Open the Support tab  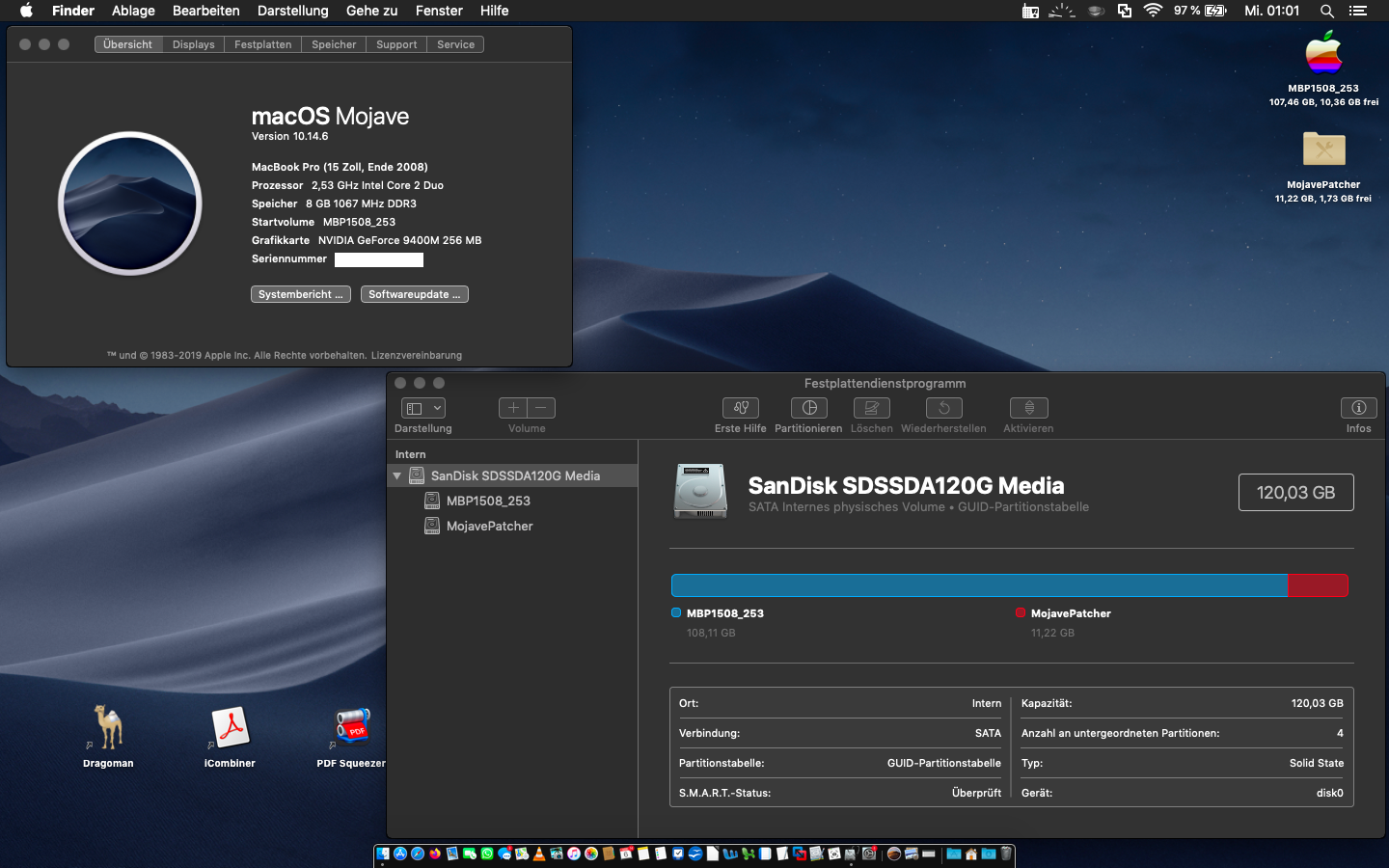396,44
